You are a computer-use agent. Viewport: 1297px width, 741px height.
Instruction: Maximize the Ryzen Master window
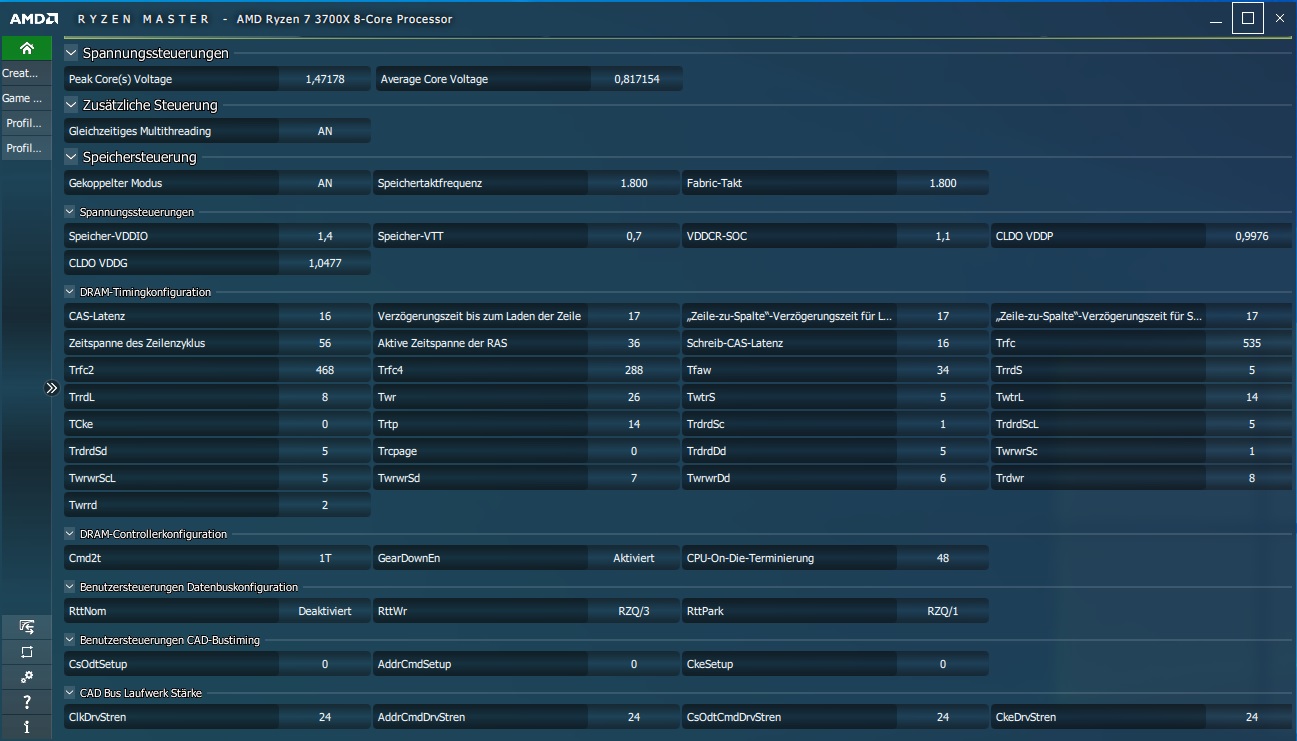[x=1247, y=18]
